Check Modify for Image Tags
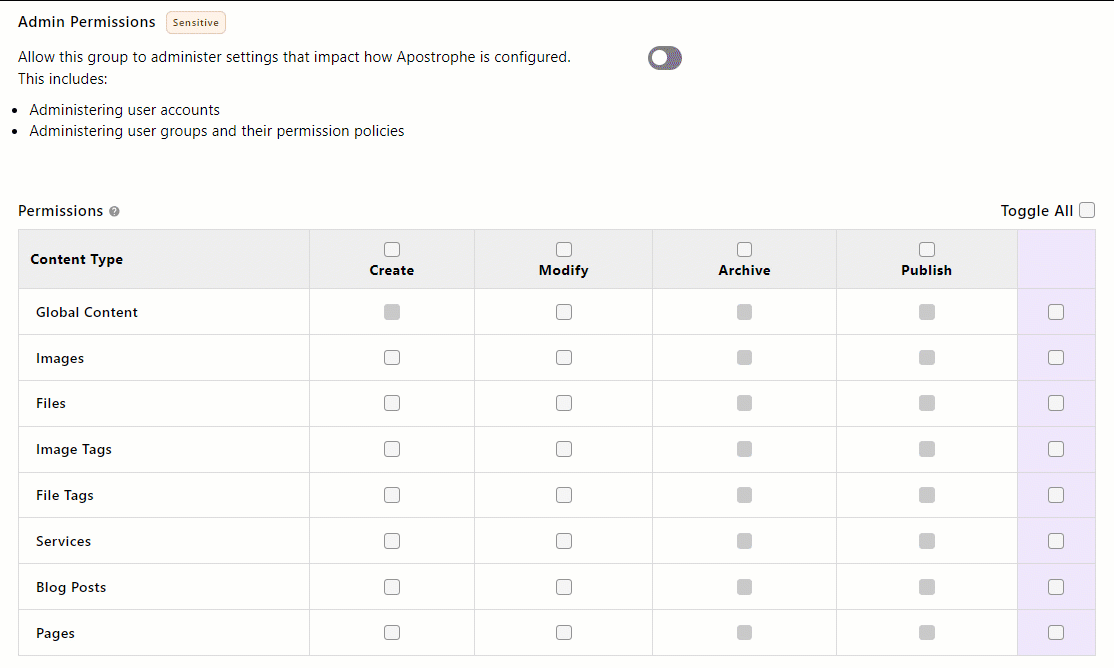The width and height of the screenshot is (1114, 668). click(x=563, y=449)
